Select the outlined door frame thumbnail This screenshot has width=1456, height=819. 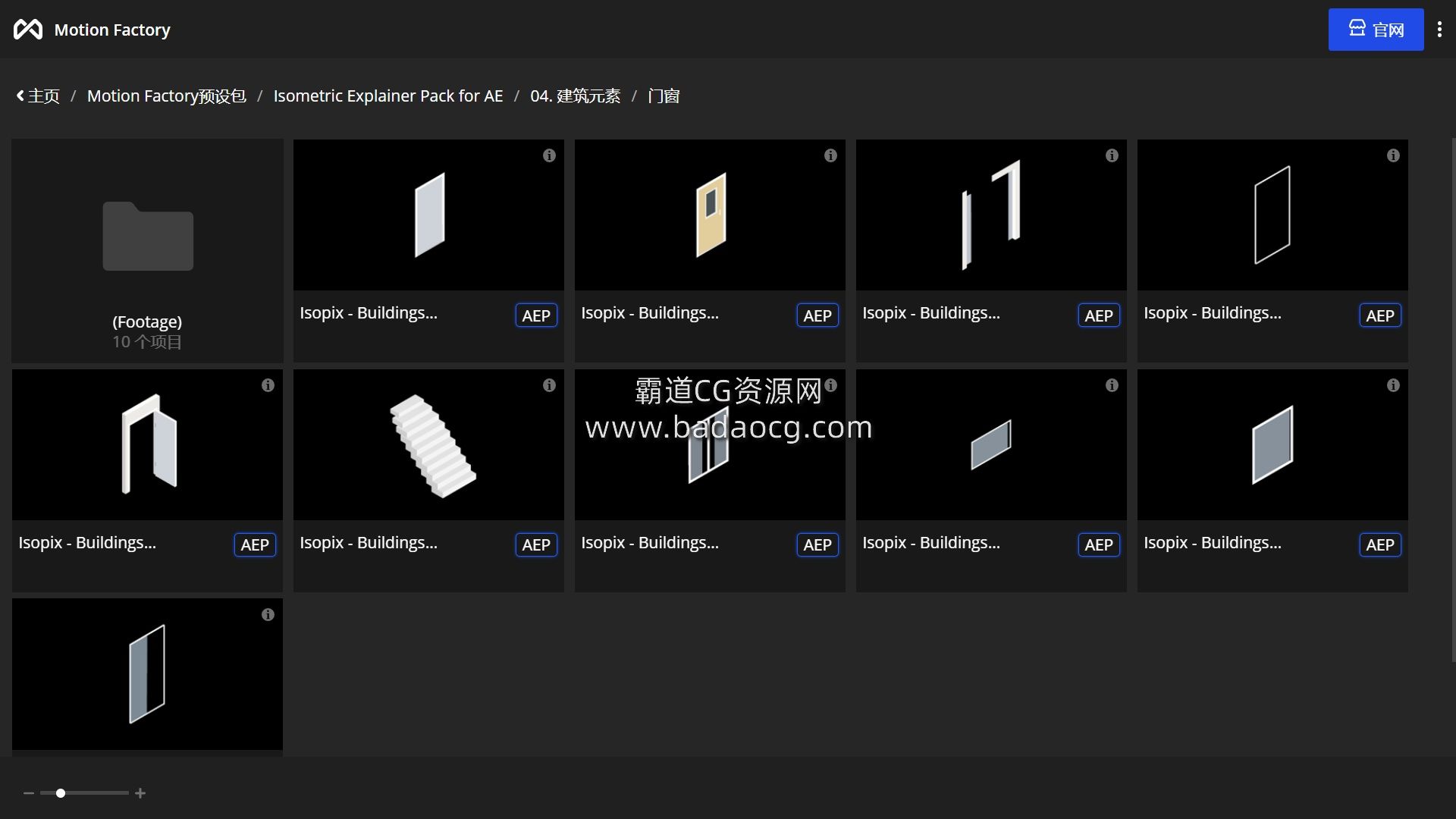pyautogui.click(x=1272, y=215)
